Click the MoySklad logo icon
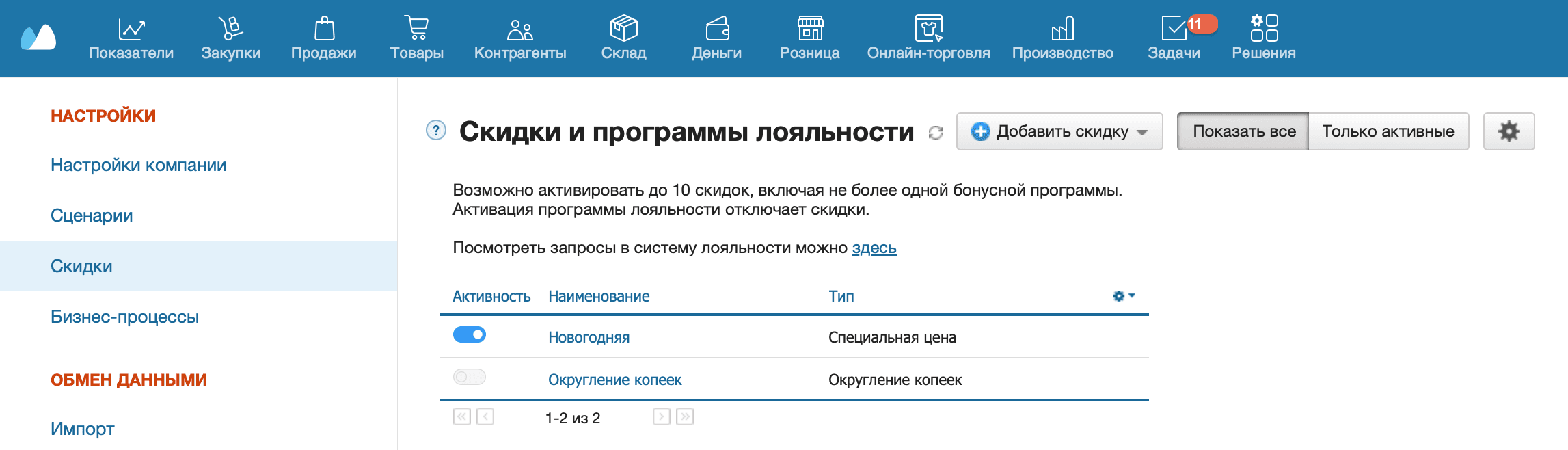 pos(38,37)
